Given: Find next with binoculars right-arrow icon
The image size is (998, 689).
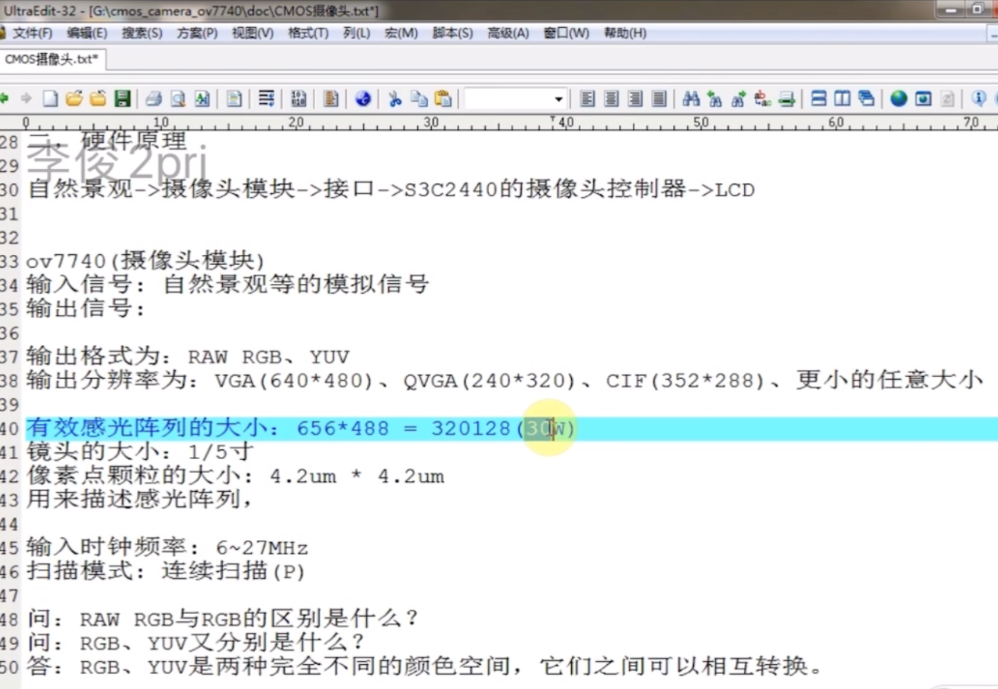Looking at the screenshot, I should pos(738,99).
